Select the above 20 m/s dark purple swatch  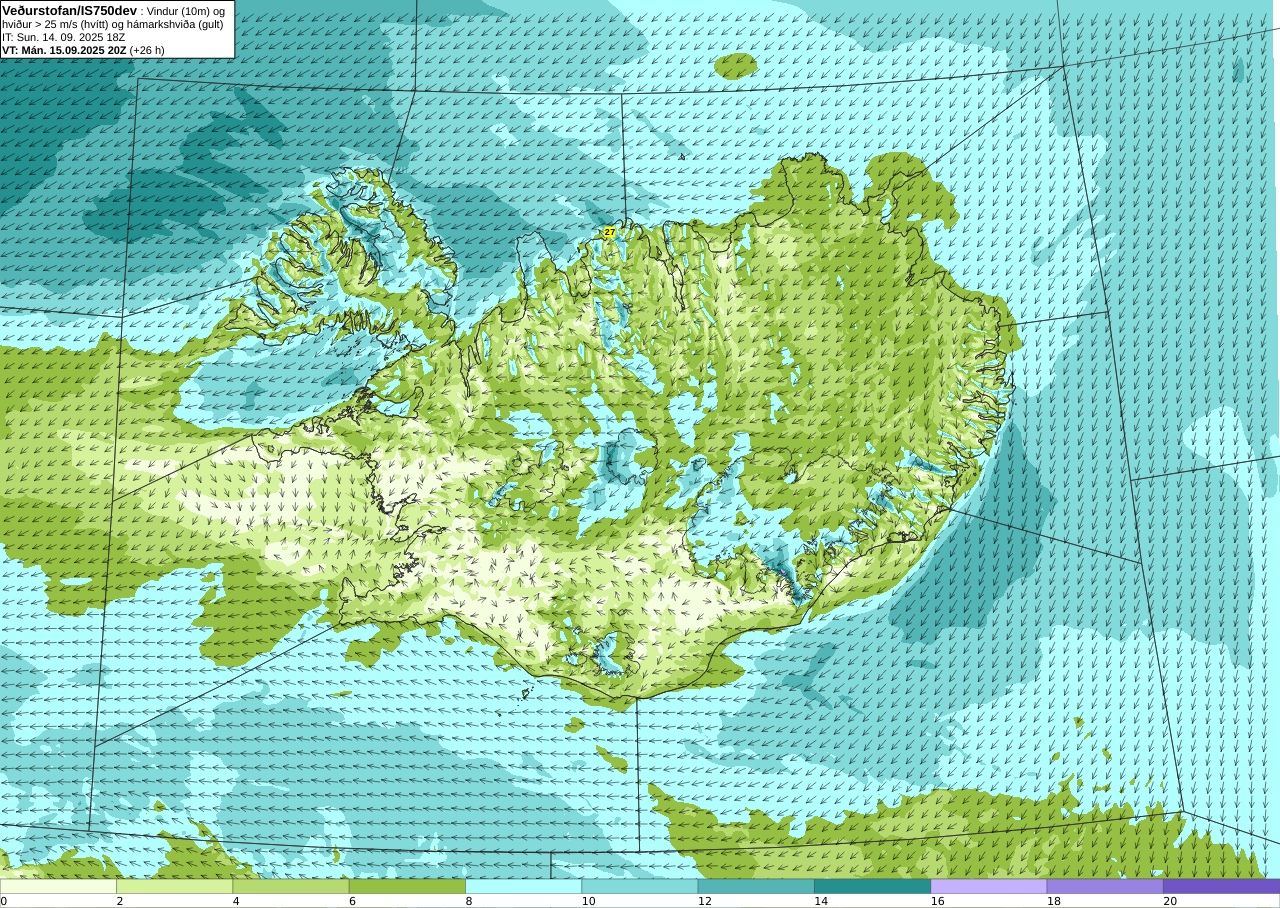pyautogui.click(x=1221, y=886)
